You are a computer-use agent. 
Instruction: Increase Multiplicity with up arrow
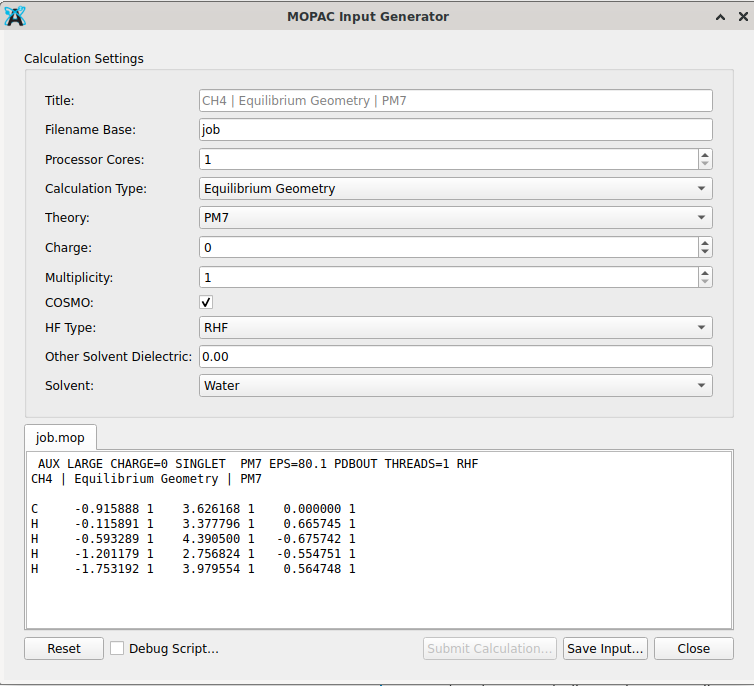[x=705, y=273]
